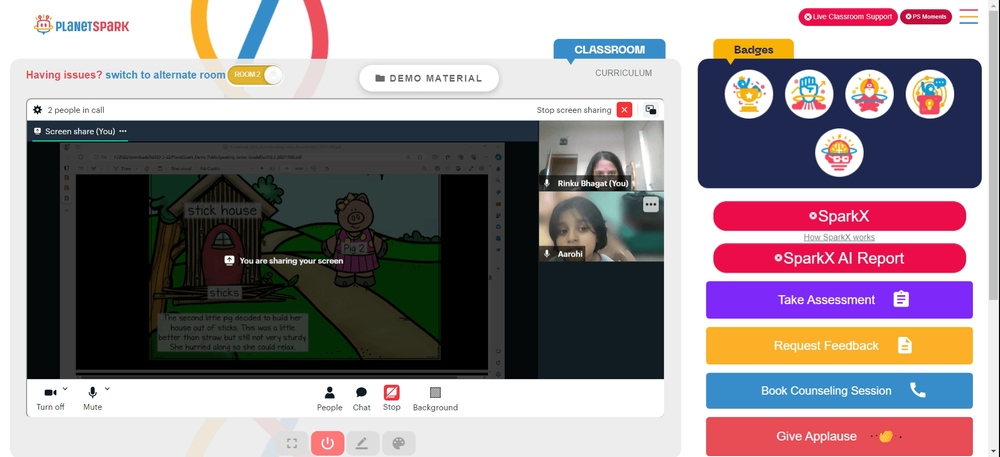The image size is (1000, 457).
Task: Select the glasses brain badge
Action: 839,154
